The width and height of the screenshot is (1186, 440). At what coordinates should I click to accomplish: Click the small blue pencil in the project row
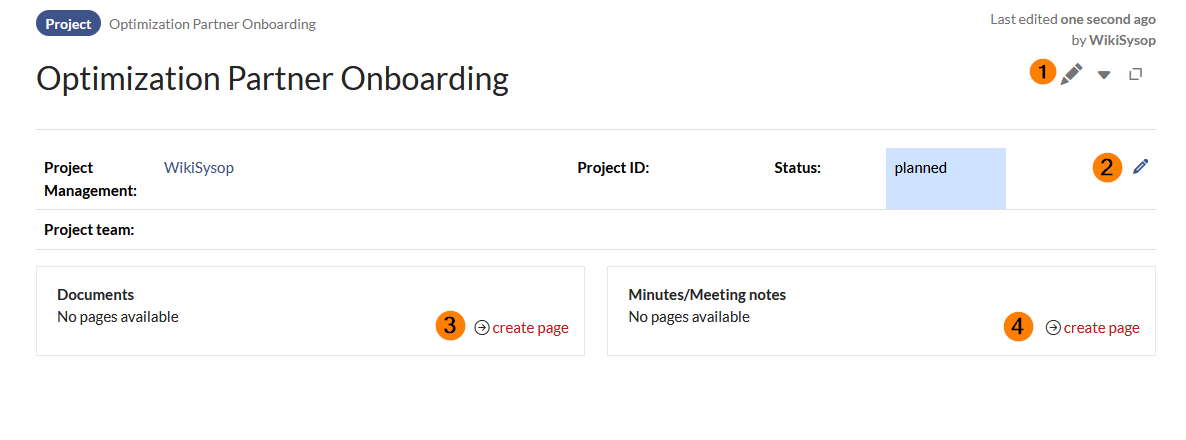(1141, 166)
